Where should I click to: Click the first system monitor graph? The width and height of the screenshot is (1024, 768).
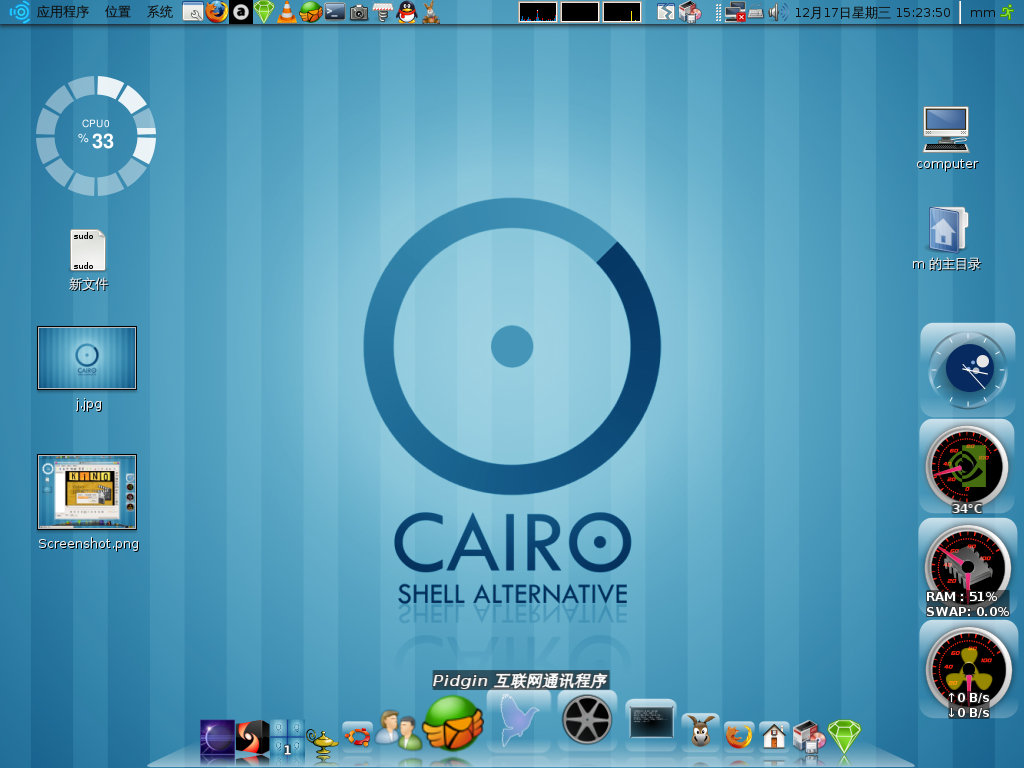coord(538,12)
